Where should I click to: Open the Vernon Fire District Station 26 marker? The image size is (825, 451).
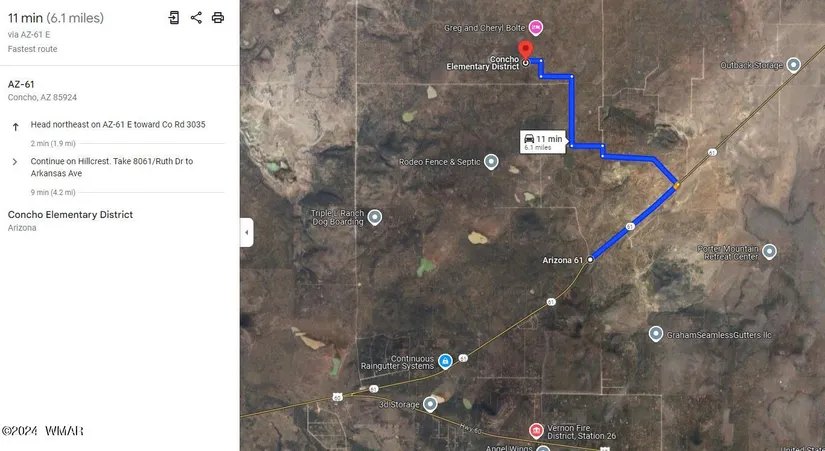[x=536, y=430]
